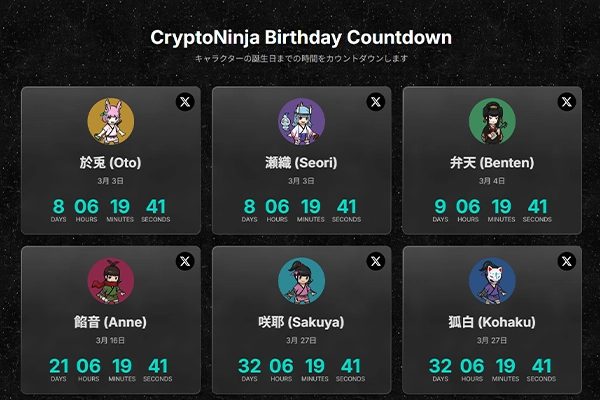Click the 於兎 (Oto) name heading
The height and width of the screenshot is (400, 600).
click(x=110, y=162)
